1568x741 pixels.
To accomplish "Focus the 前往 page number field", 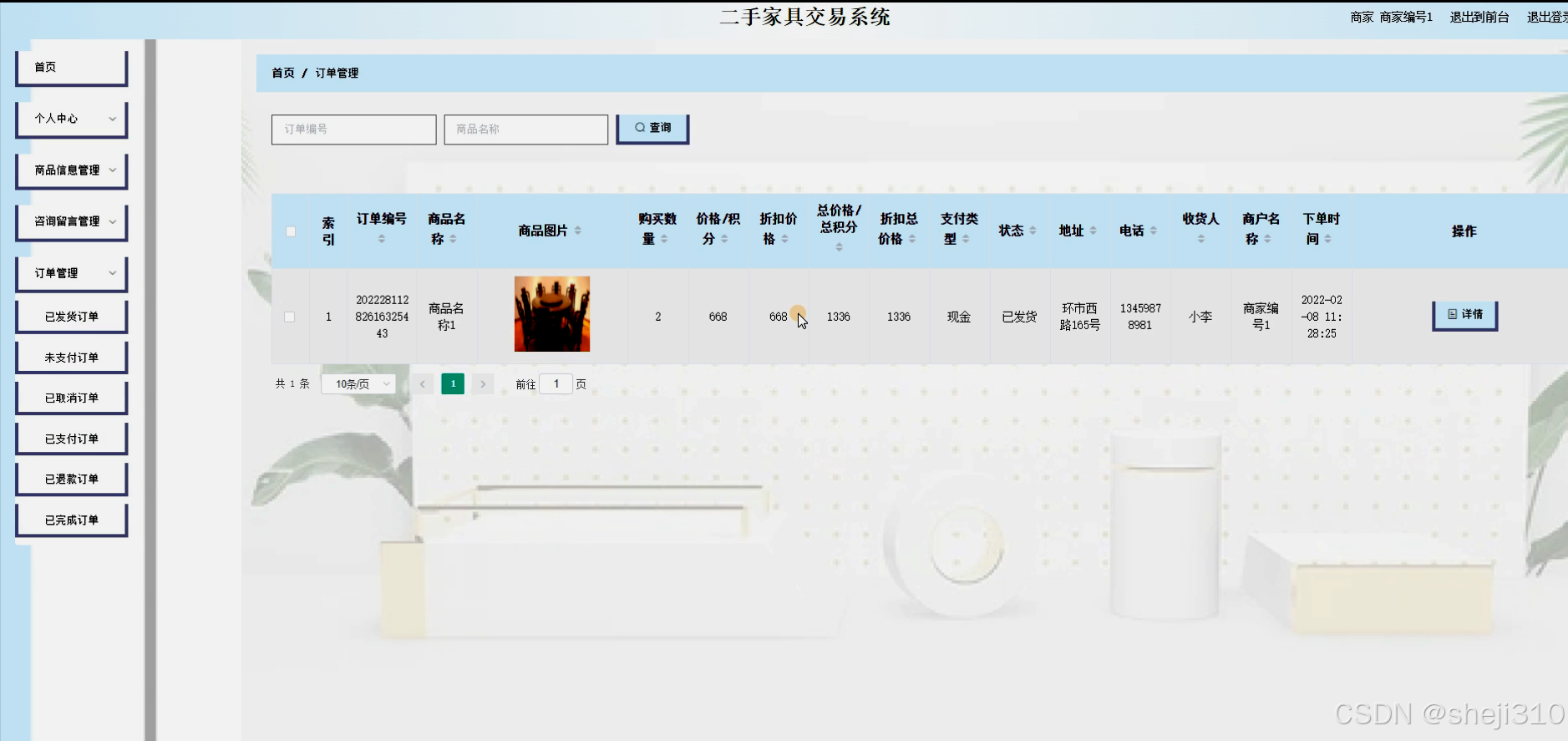I will (556, 384).
